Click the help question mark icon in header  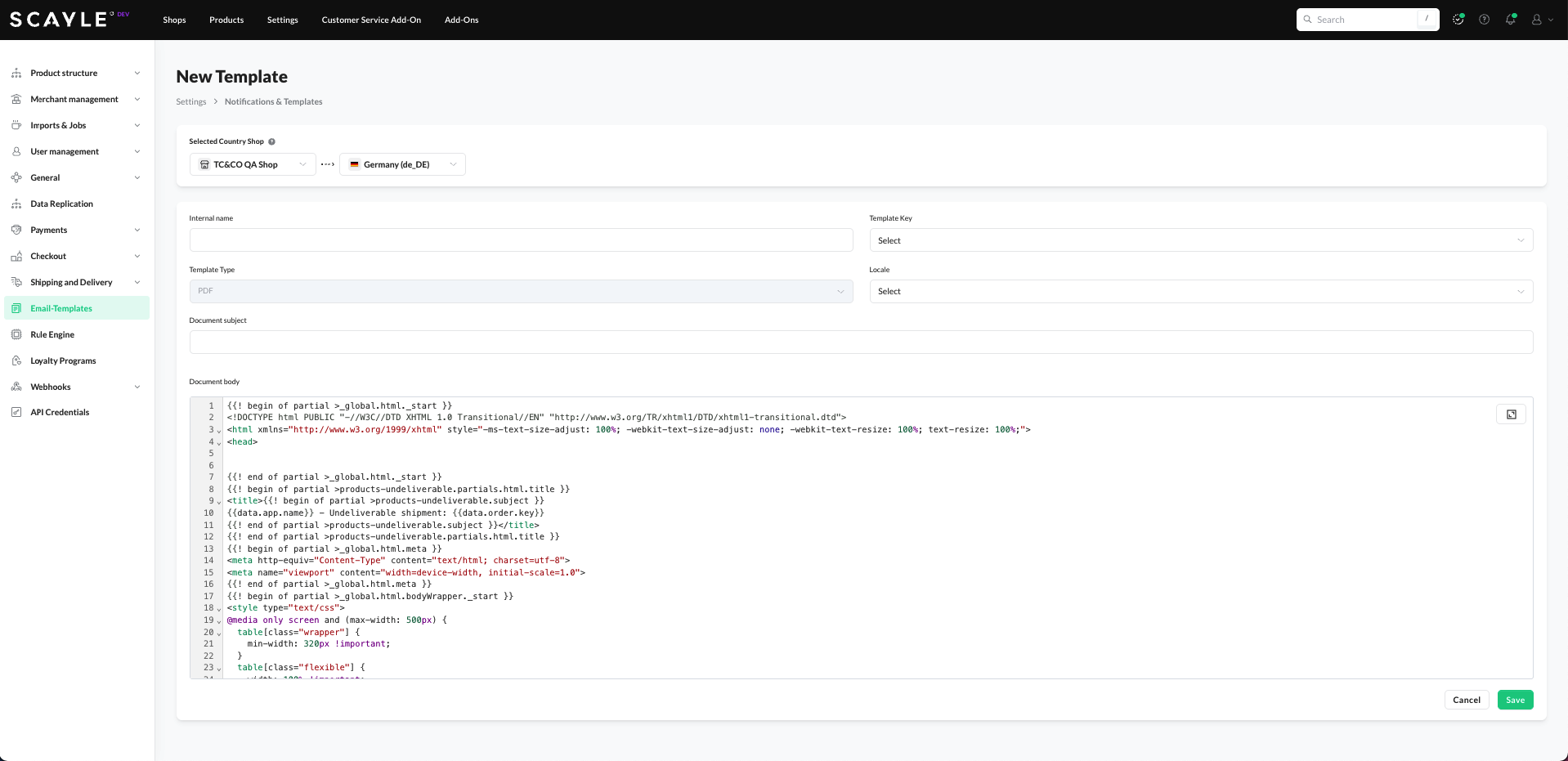click(1484, 20)
